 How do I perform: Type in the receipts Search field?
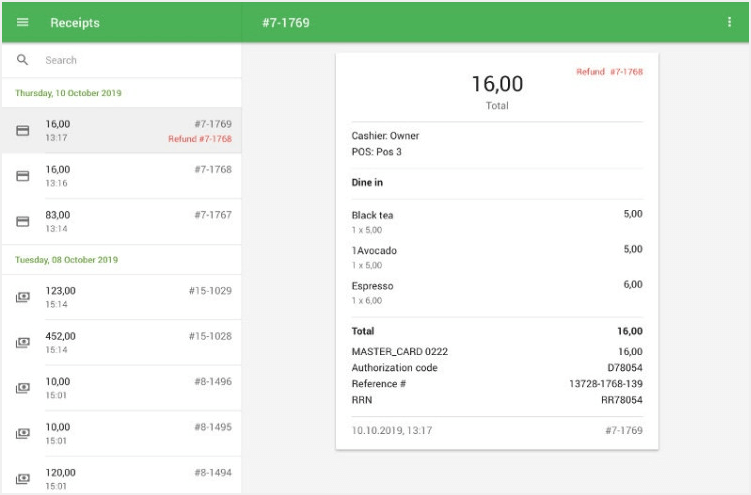pos(130,60)
